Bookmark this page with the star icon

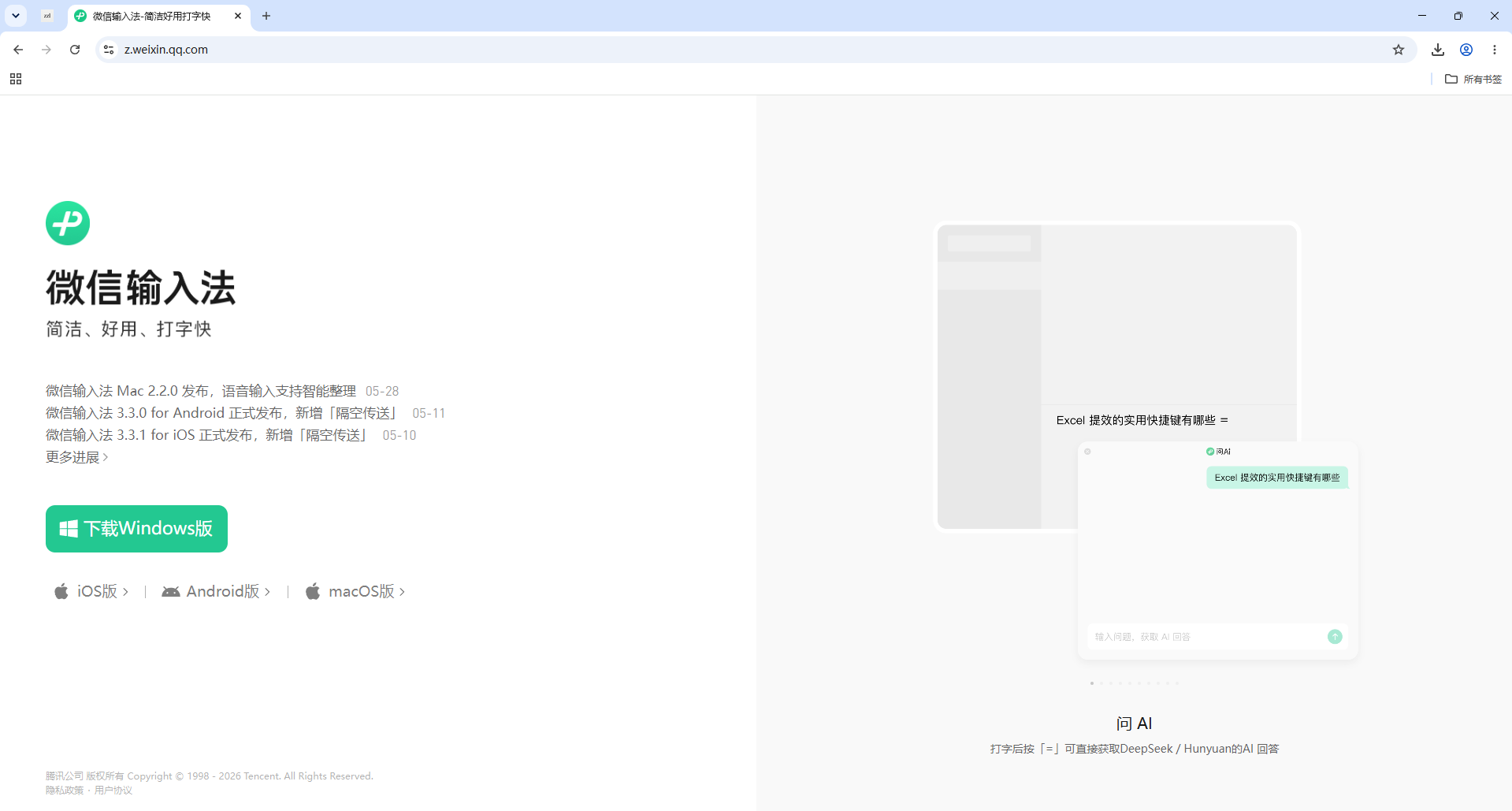(x=1399, y=50)
